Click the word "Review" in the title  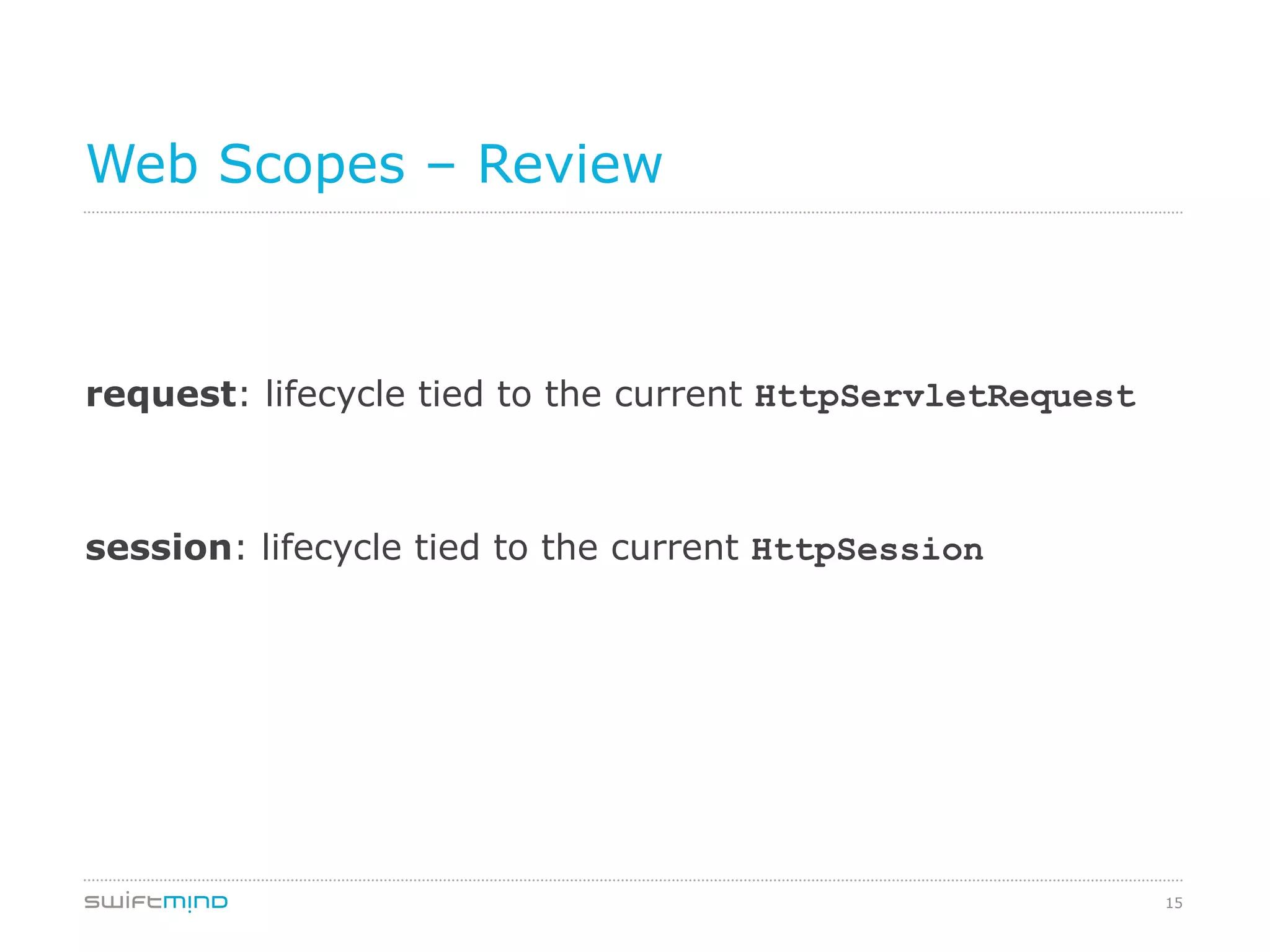tap(570, 165)
